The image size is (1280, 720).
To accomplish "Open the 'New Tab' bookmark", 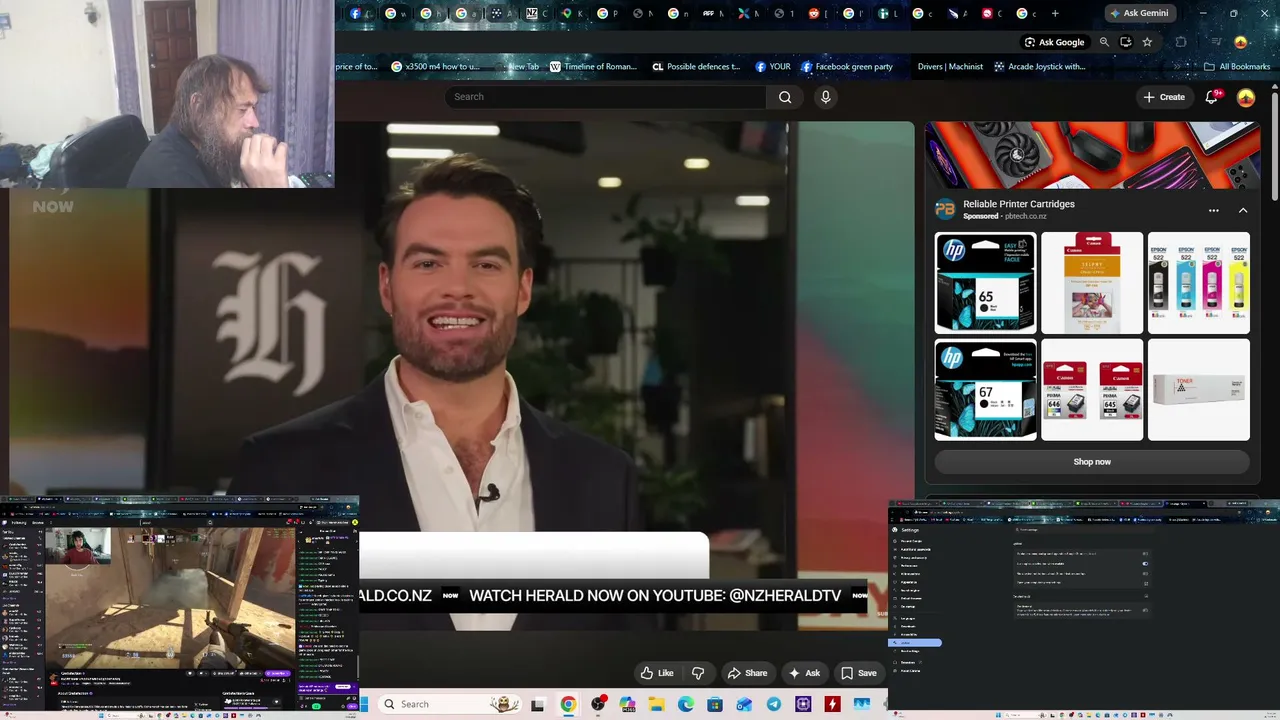I will [x=518, y=67].
